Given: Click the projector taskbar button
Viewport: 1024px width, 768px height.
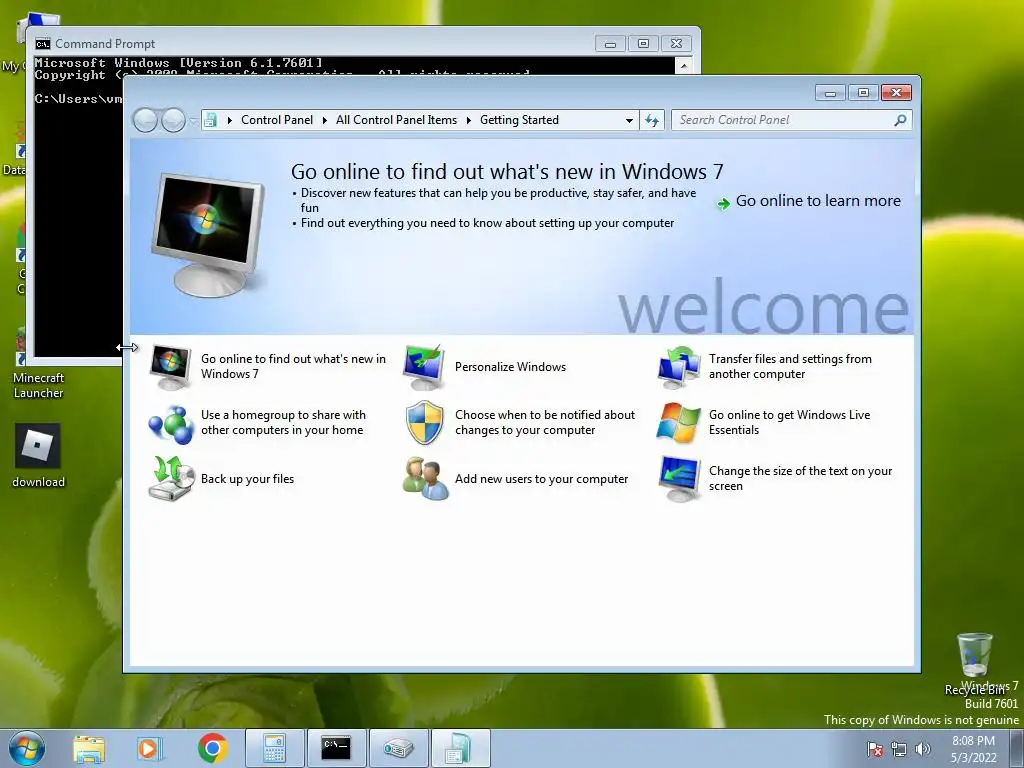Looking at the screenshot, I should click(x=398, y=748).
